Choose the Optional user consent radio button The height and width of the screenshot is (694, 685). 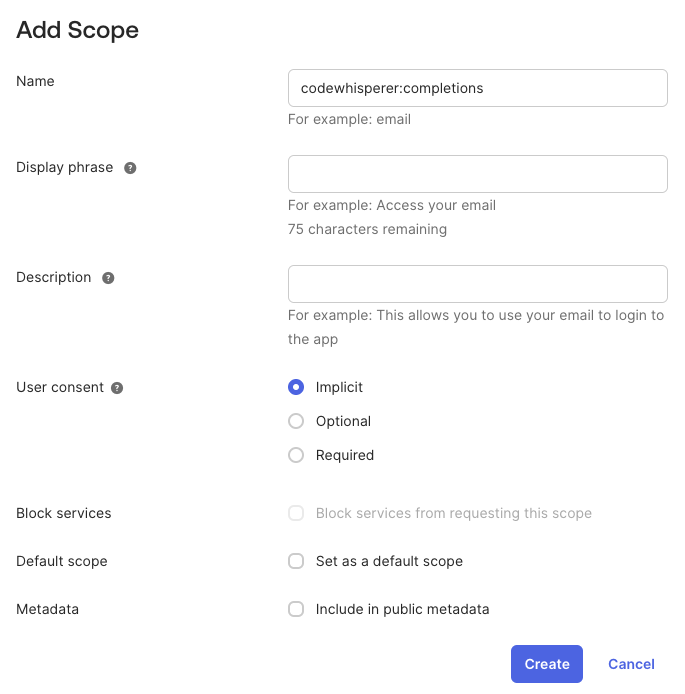[296, 421]
